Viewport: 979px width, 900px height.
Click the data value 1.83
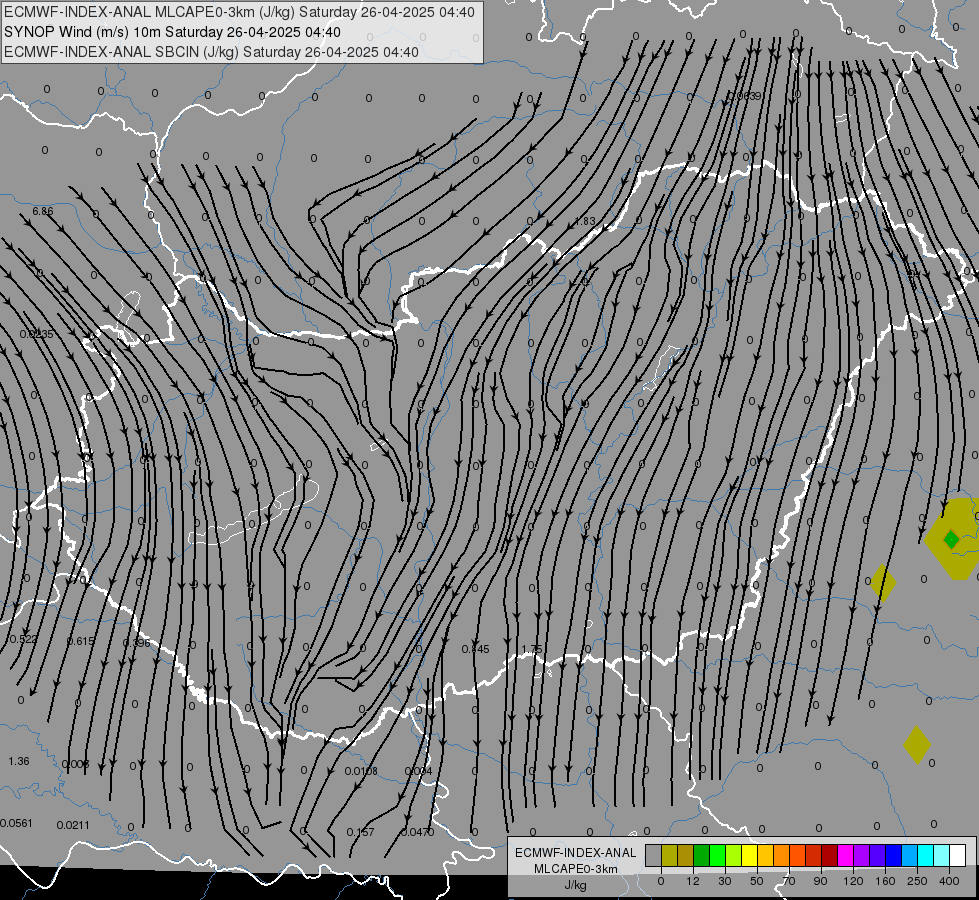585,221
